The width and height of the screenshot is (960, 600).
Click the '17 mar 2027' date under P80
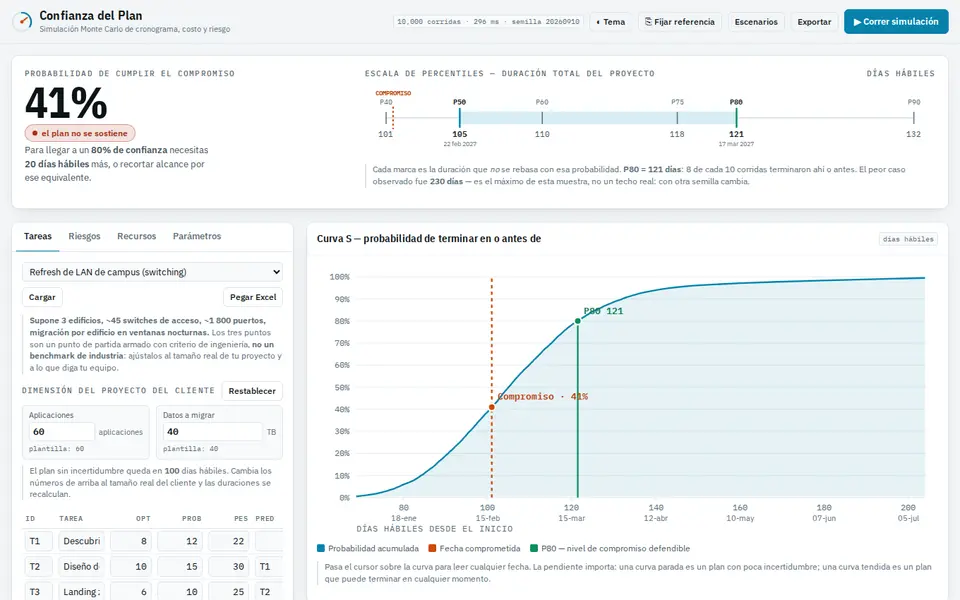tap(737, 144)
